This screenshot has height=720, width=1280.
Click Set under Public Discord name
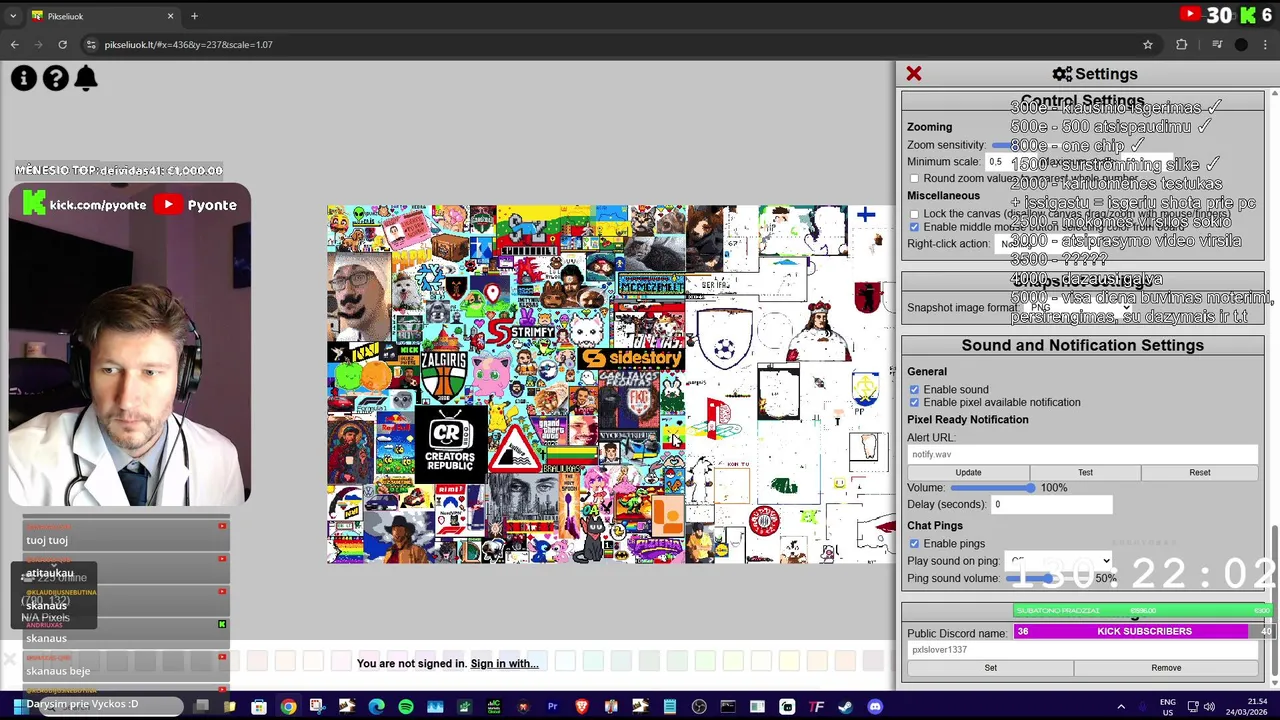(990, 668)
